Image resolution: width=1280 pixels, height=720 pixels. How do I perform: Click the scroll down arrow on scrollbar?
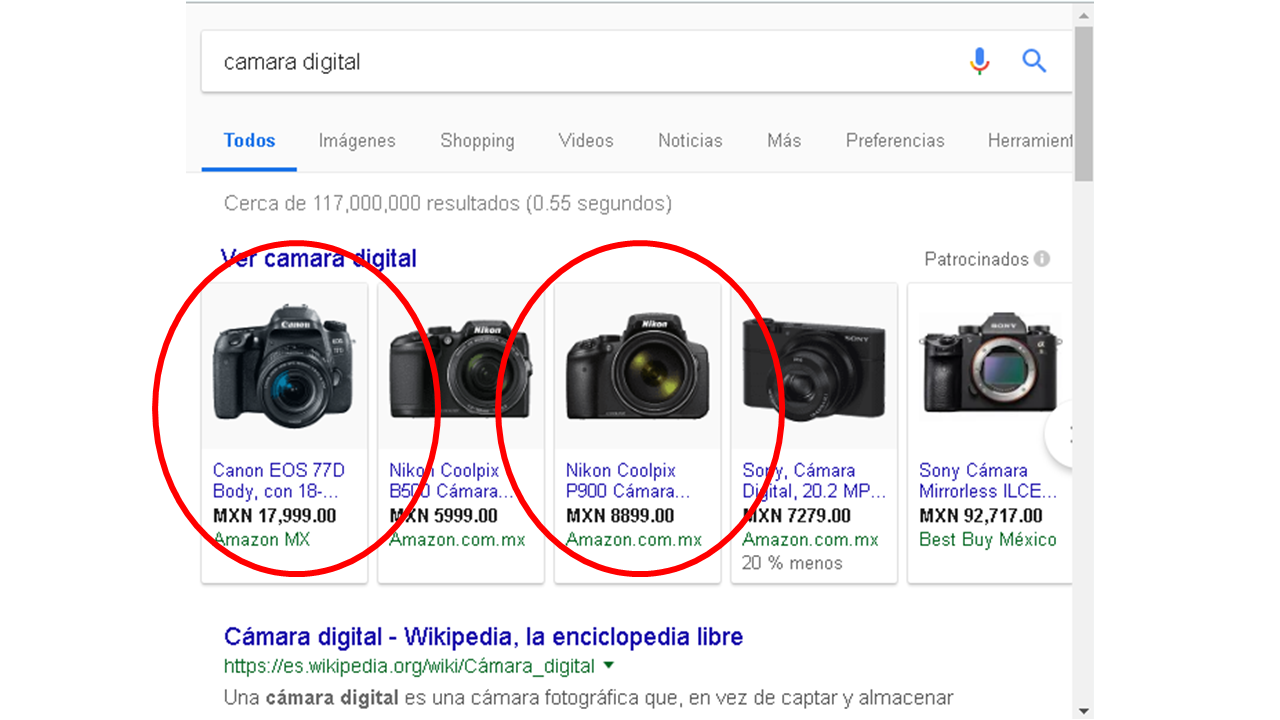click(x=1083, y=710)
